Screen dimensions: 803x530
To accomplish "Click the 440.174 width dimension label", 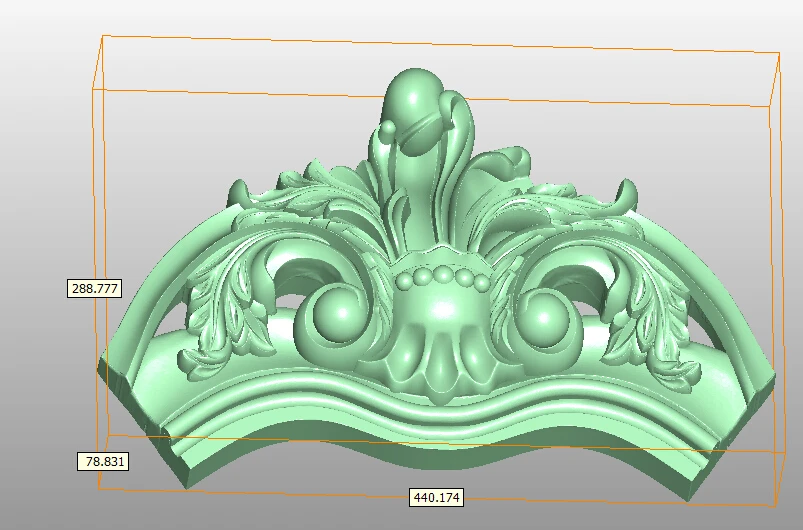I will pyautogui.click(x=436, y=497).
